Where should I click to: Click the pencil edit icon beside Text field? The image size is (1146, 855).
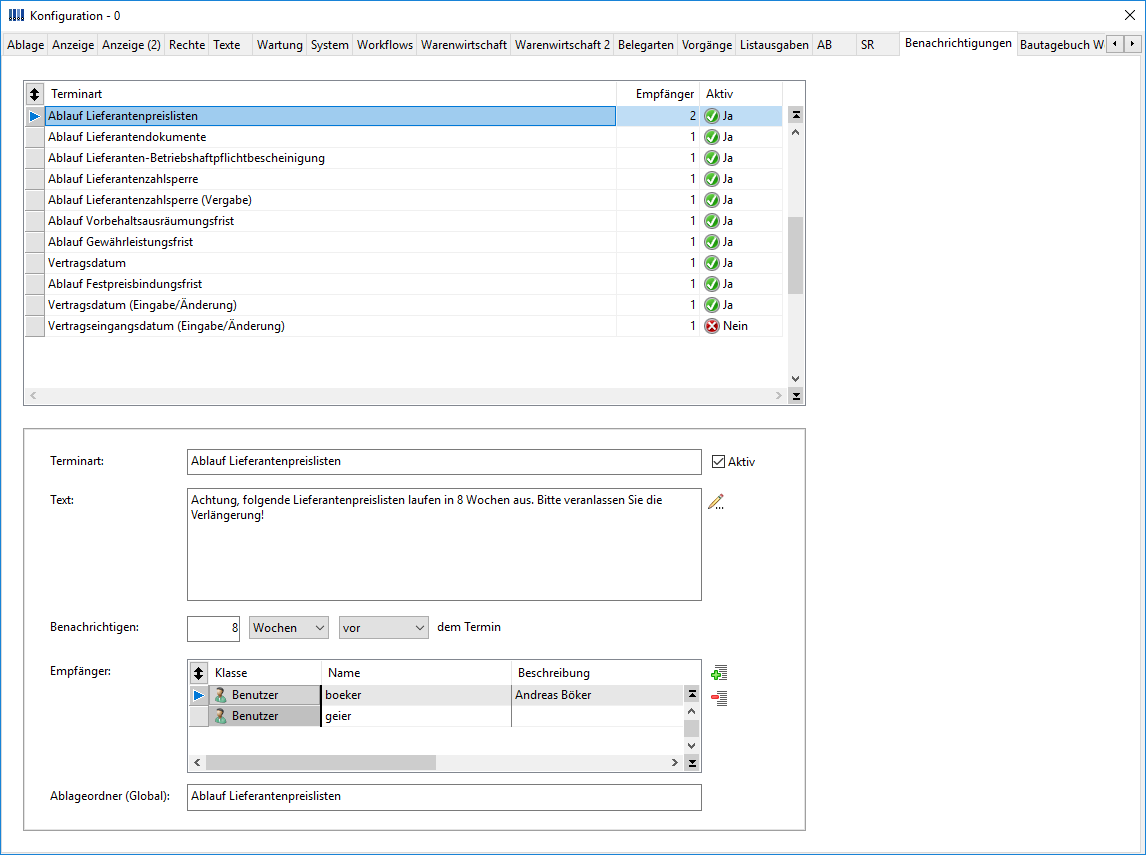[x=716, y=502]
